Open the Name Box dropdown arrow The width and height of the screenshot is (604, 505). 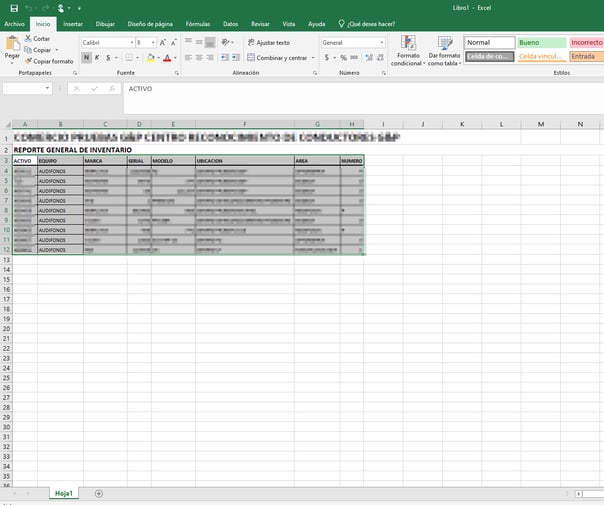tap(47, 88)
